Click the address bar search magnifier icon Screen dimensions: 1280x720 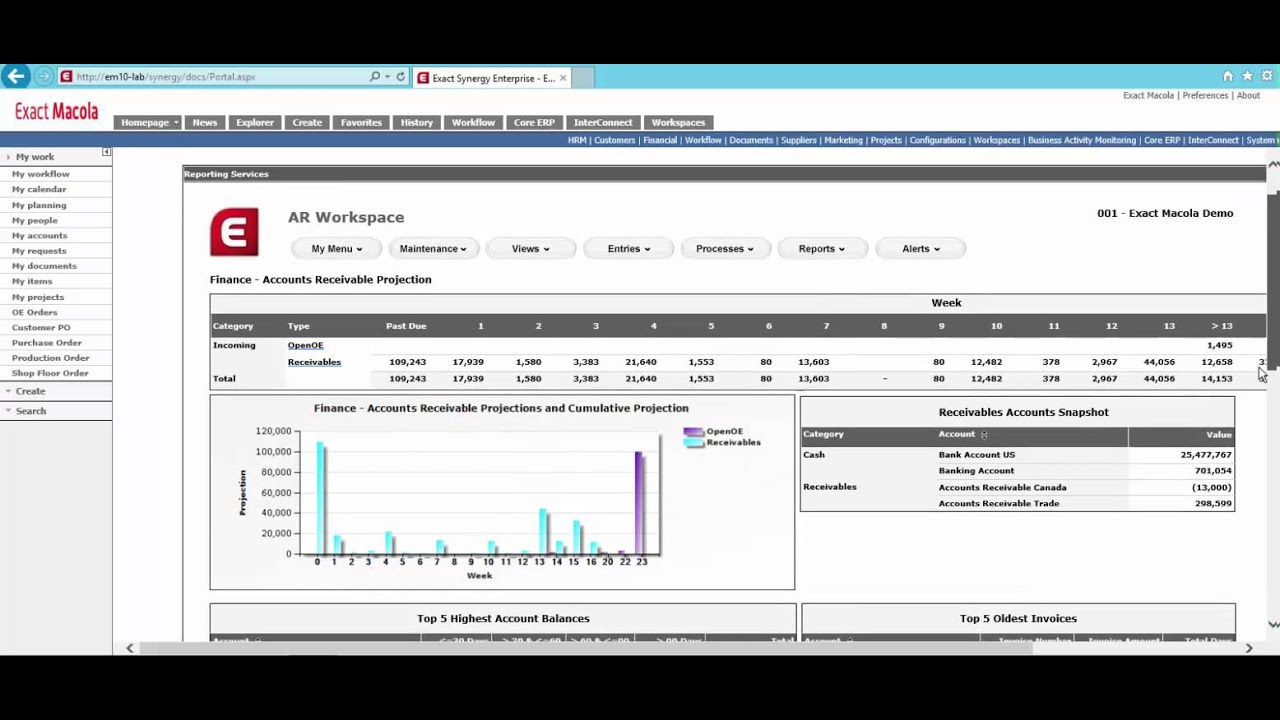375,76
